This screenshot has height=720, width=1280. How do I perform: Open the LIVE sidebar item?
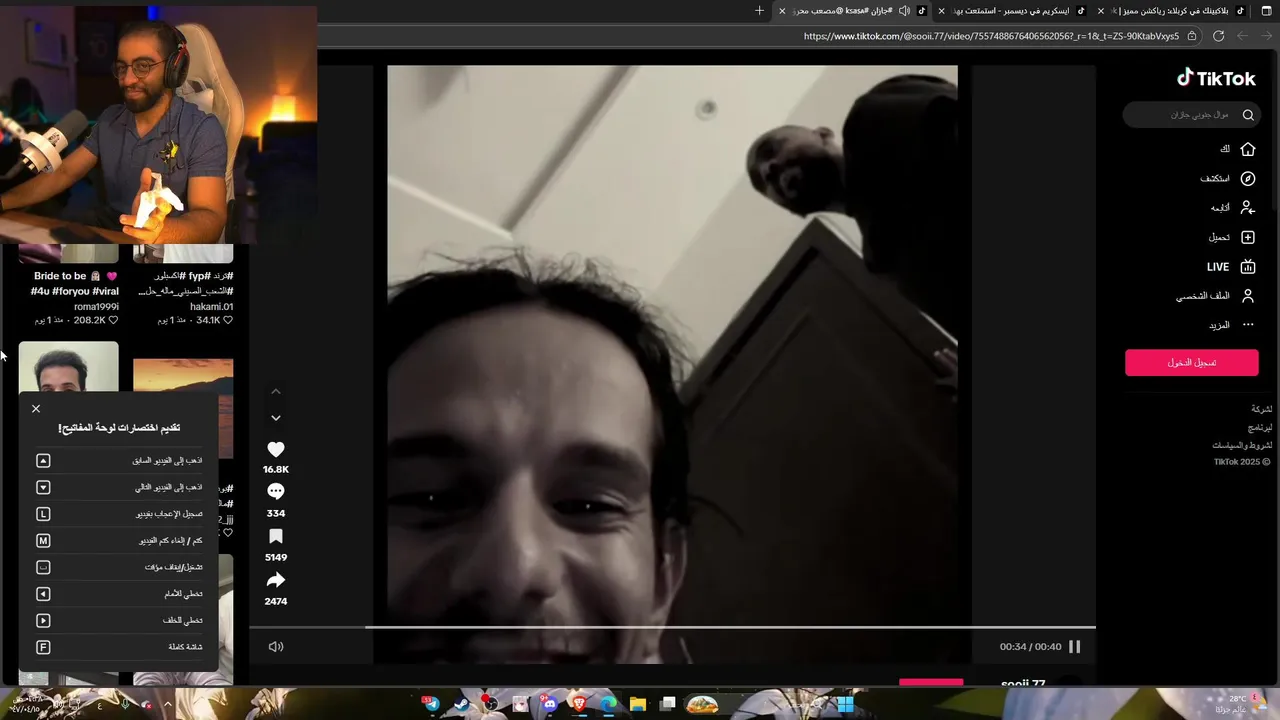1231,267
